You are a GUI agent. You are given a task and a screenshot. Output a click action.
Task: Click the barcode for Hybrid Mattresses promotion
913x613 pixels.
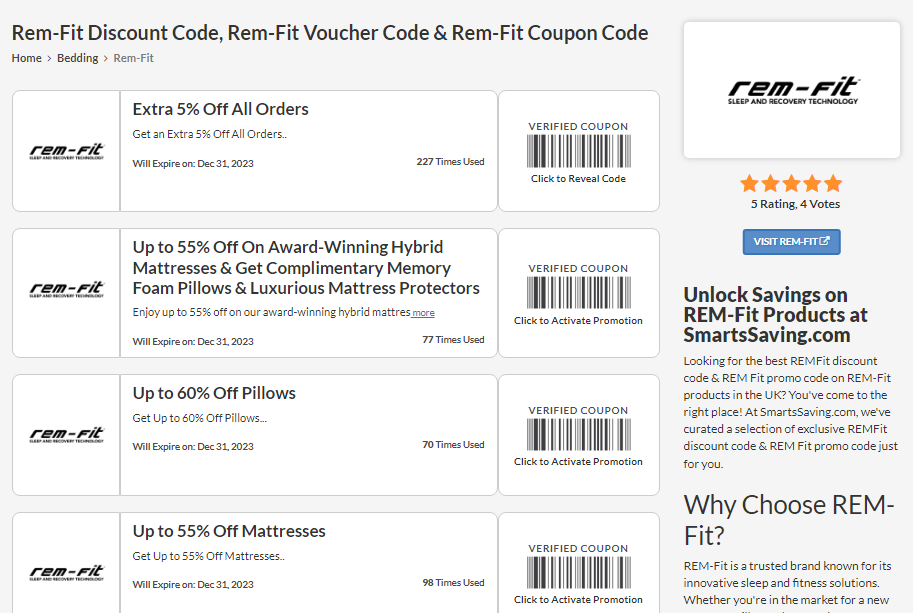click(x=579, y=293)
